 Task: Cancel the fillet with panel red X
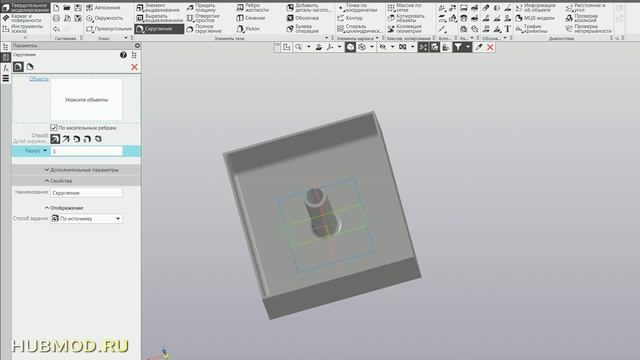[x=134, y=67]
